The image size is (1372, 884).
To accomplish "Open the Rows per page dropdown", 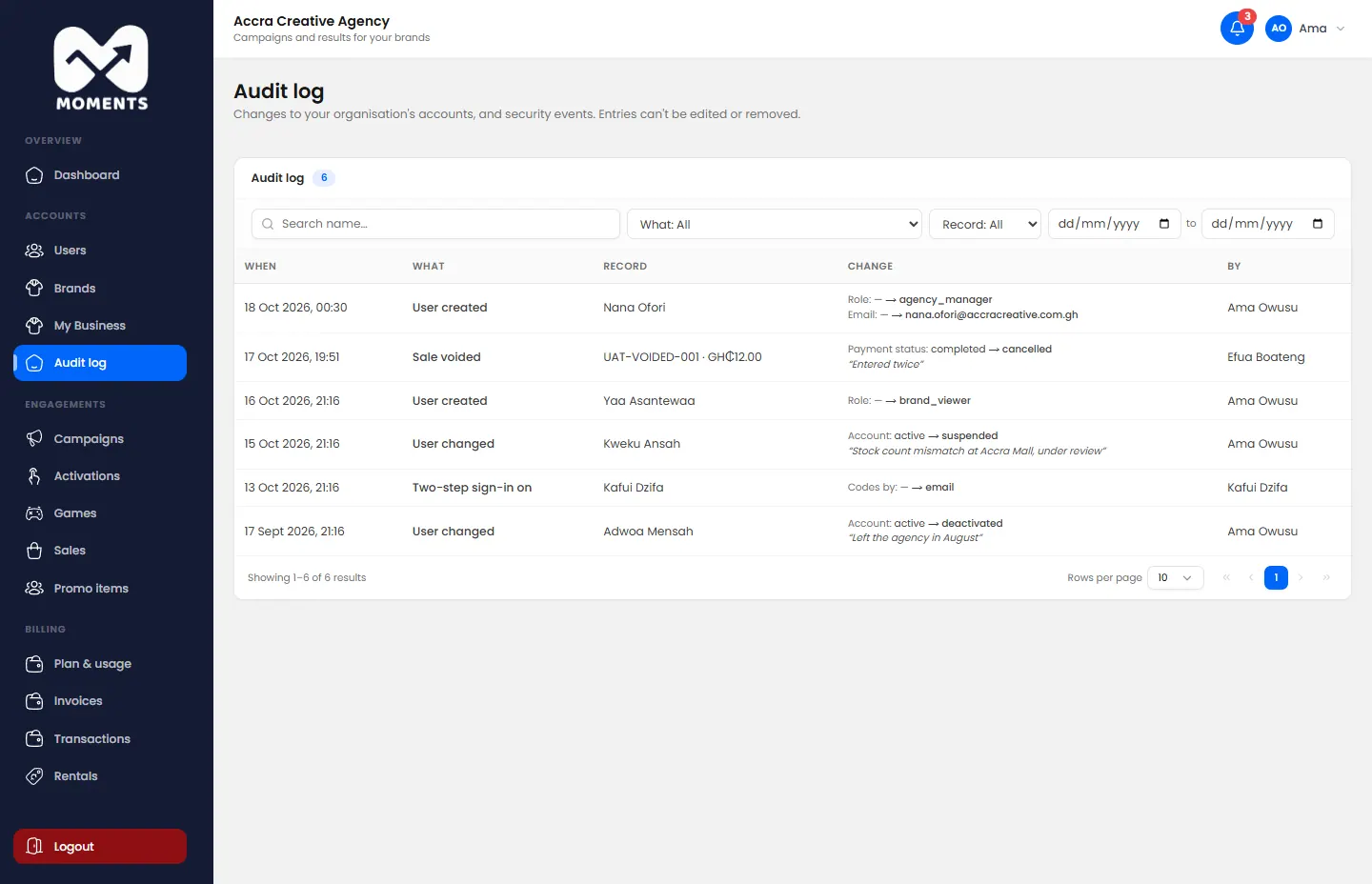I will (1176, 578).
